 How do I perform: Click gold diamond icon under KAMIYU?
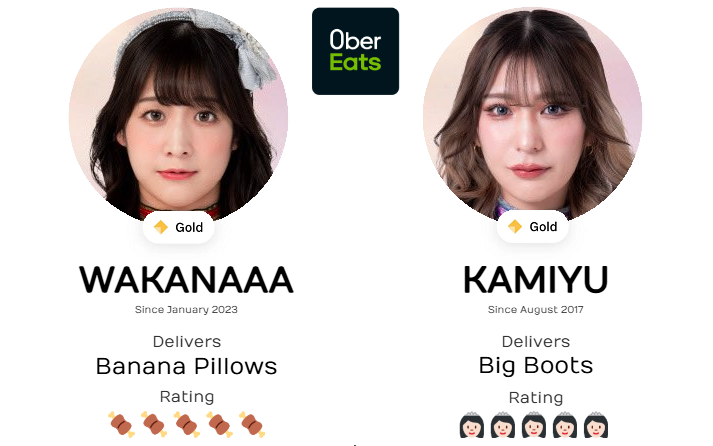(x=515, y=226)
